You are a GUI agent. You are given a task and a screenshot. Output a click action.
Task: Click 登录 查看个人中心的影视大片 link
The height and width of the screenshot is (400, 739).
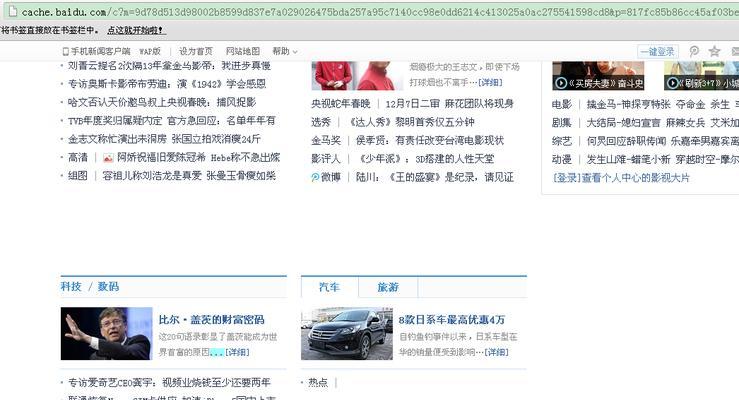click(x=621, y=178)
